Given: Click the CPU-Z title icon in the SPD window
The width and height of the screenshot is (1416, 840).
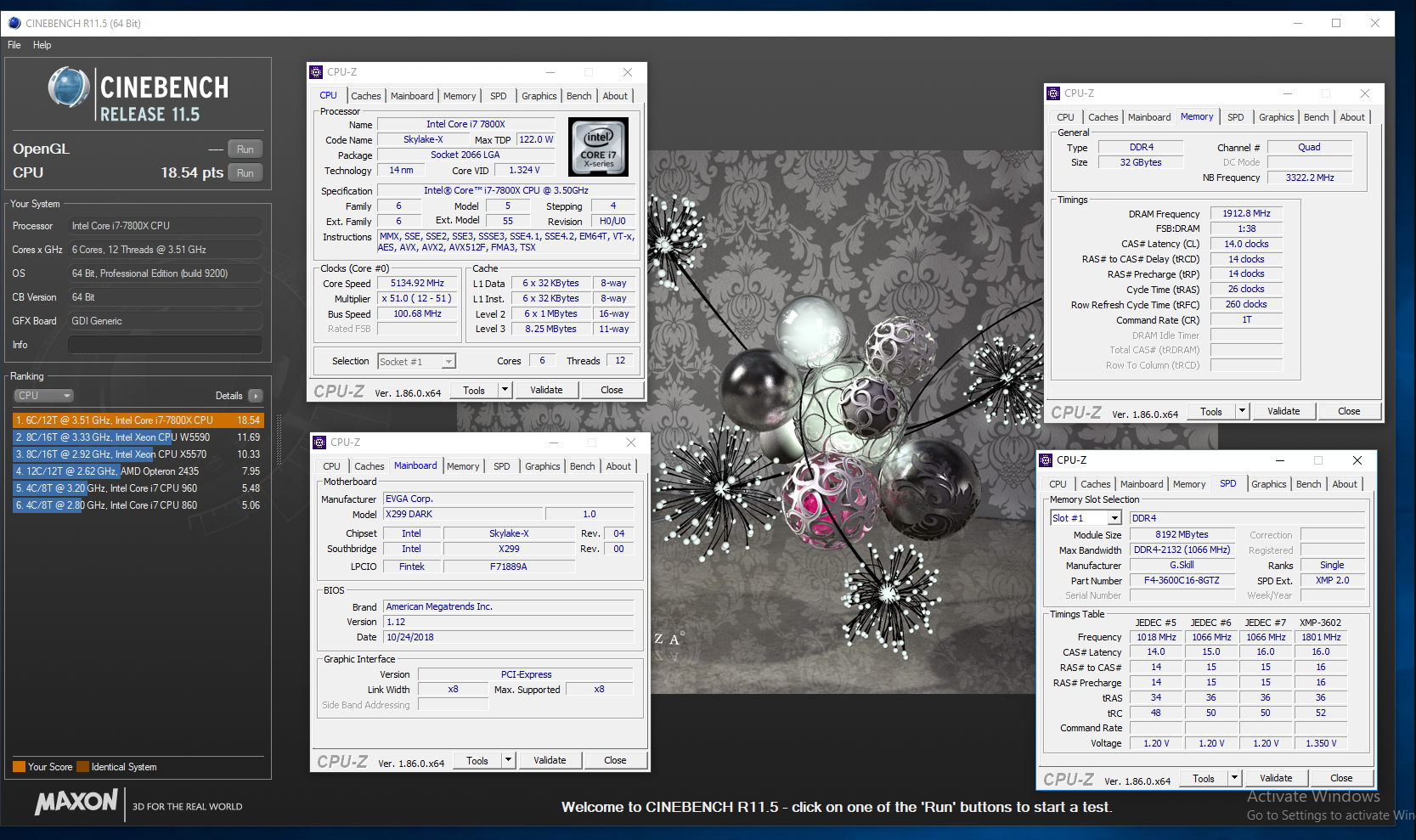Looking at the screenshot, I should [x=1046, y=460].
